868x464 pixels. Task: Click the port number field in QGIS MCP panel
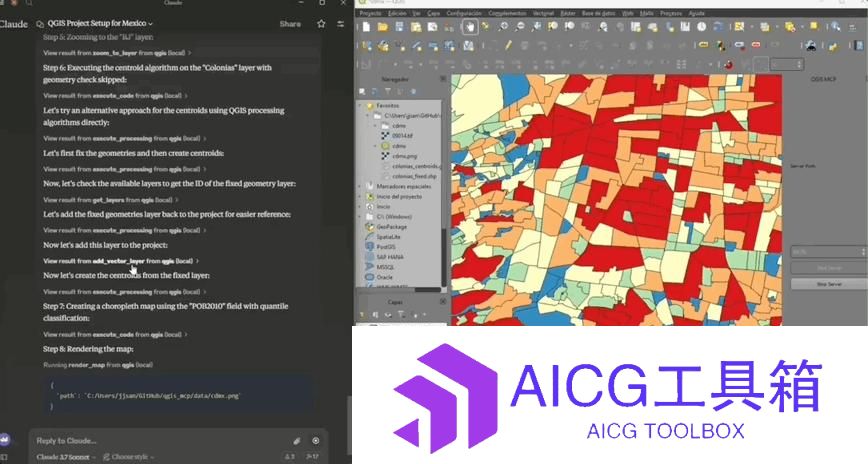829,252
